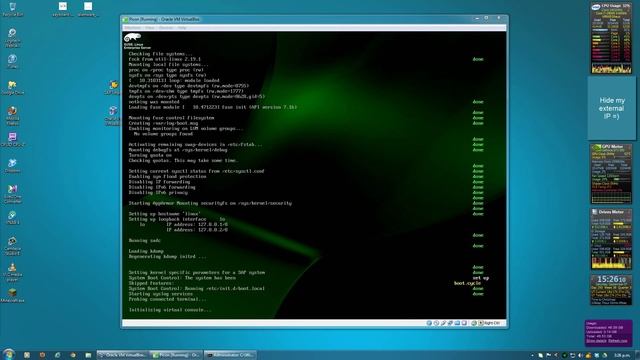Click the fifth pinned taskbar icon

88,355
